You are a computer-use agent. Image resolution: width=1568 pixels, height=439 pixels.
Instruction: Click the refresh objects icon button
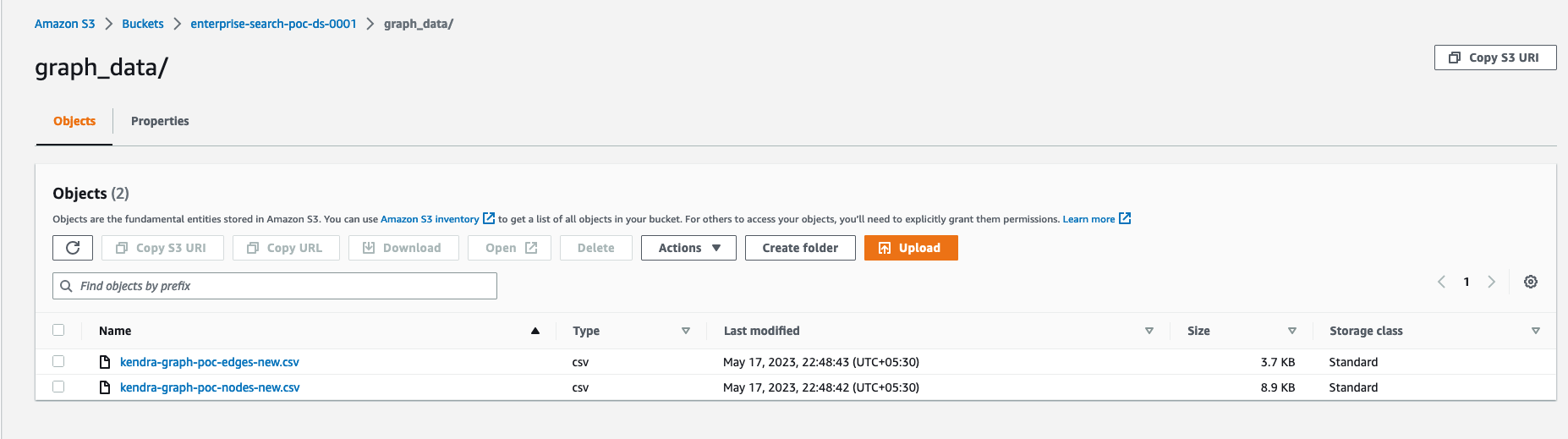click(x=73, y=248)
